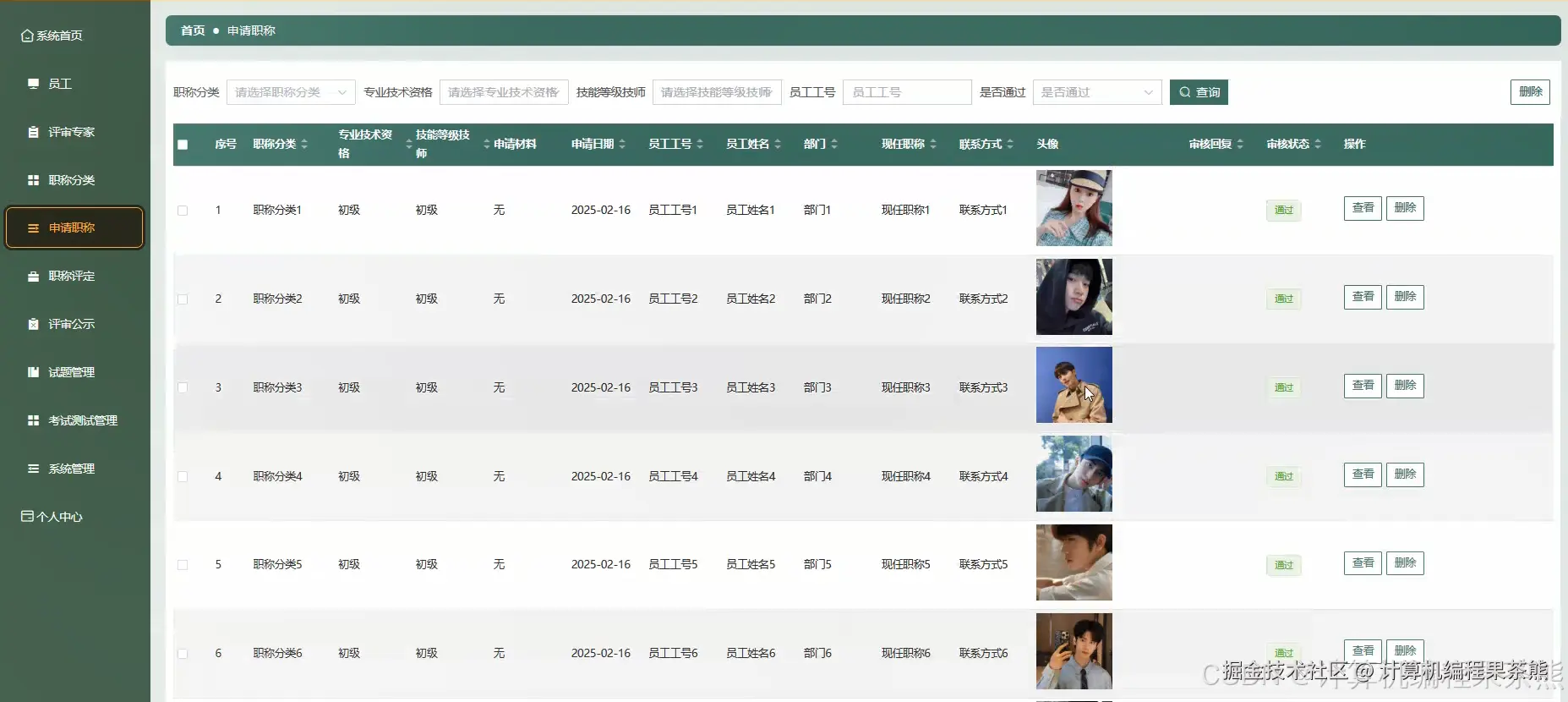Sort by the 审核状态 column arrows
The image size is (1568, 702).
click(x=1318, y=145)
